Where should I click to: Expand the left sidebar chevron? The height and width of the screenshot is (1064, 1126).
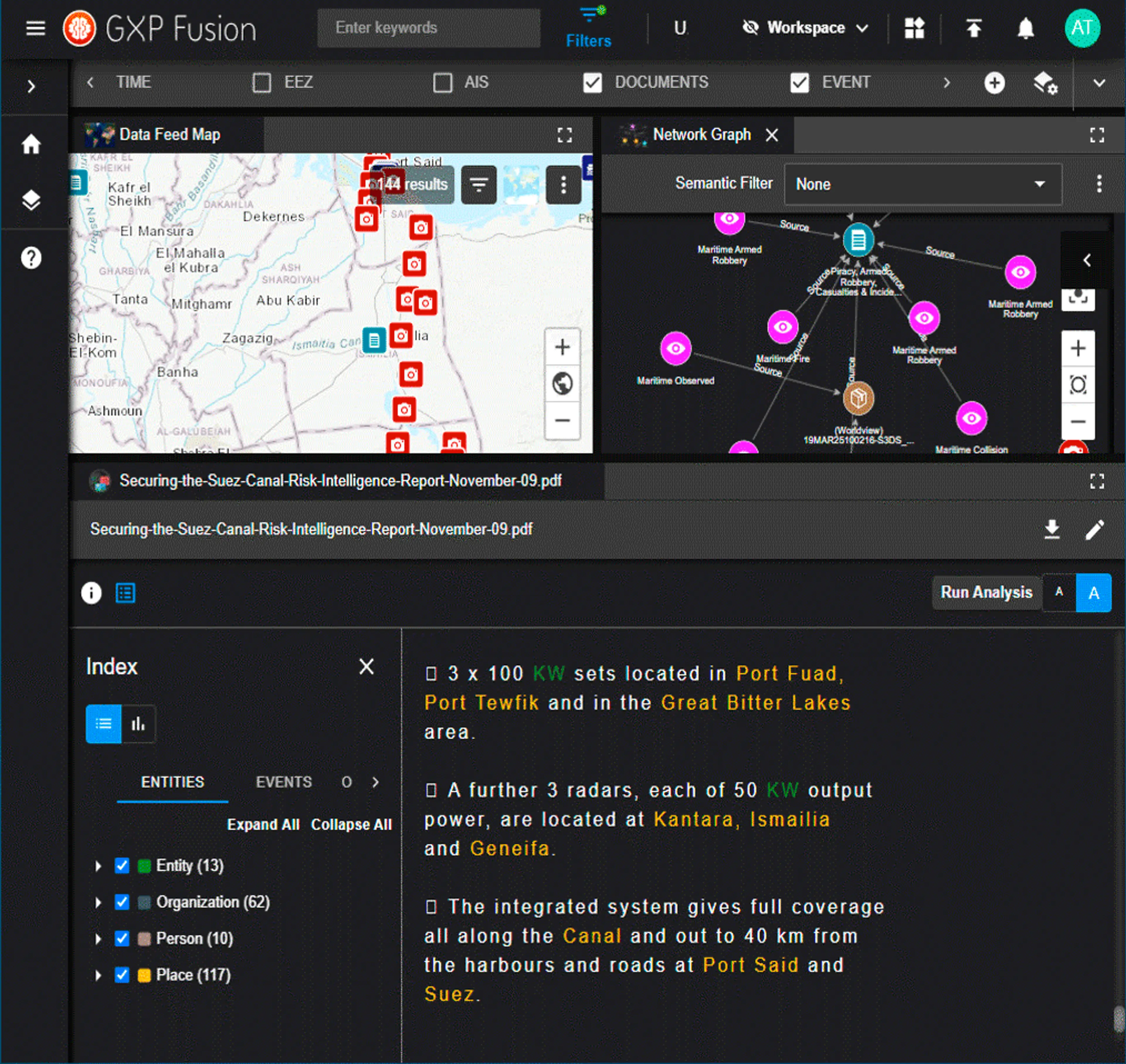click(x=31, y=86)
